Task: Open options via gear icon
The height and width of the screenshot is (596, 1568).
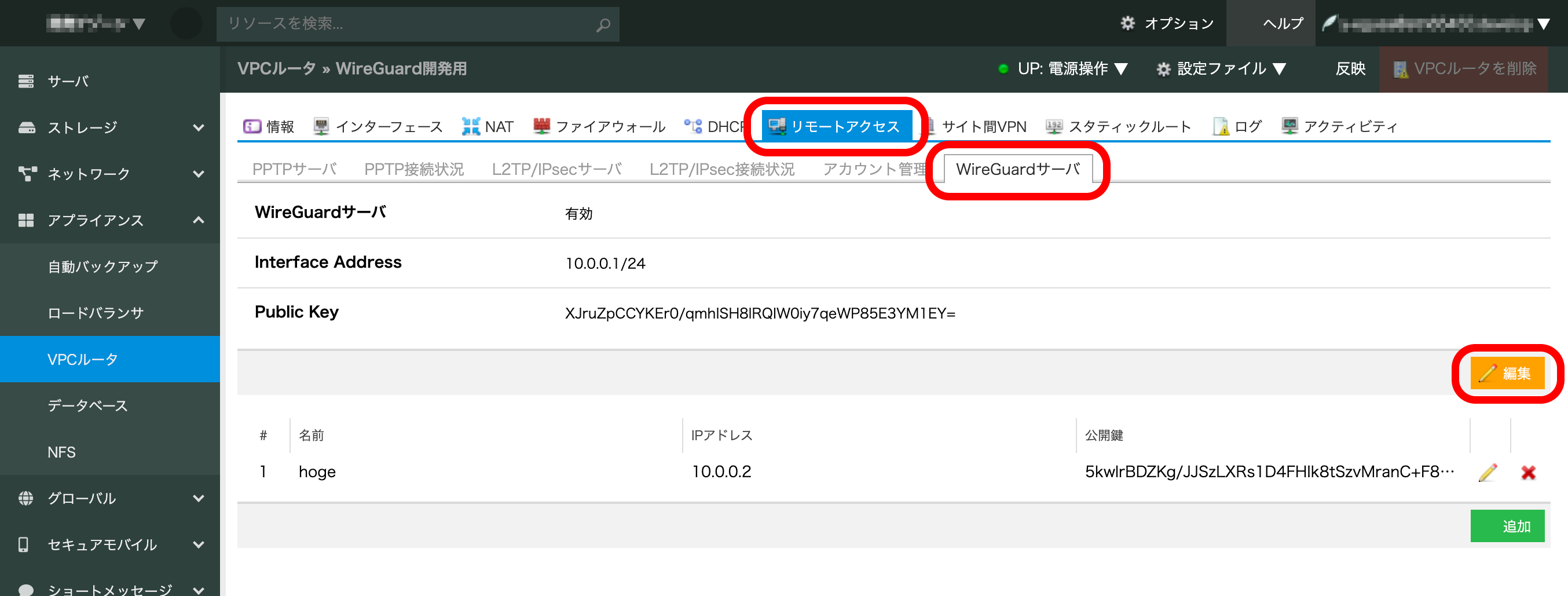Action: 1128,23
